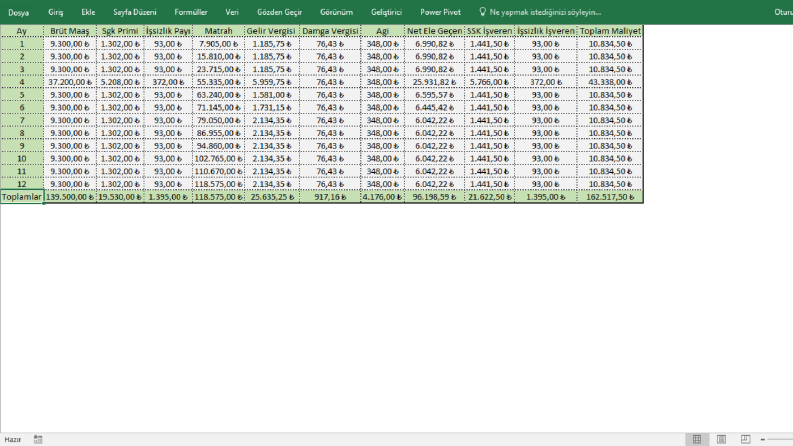Open the Giriş ribbon tab
The width and height of the screenshot is (793, 446).
click(56, 12)
